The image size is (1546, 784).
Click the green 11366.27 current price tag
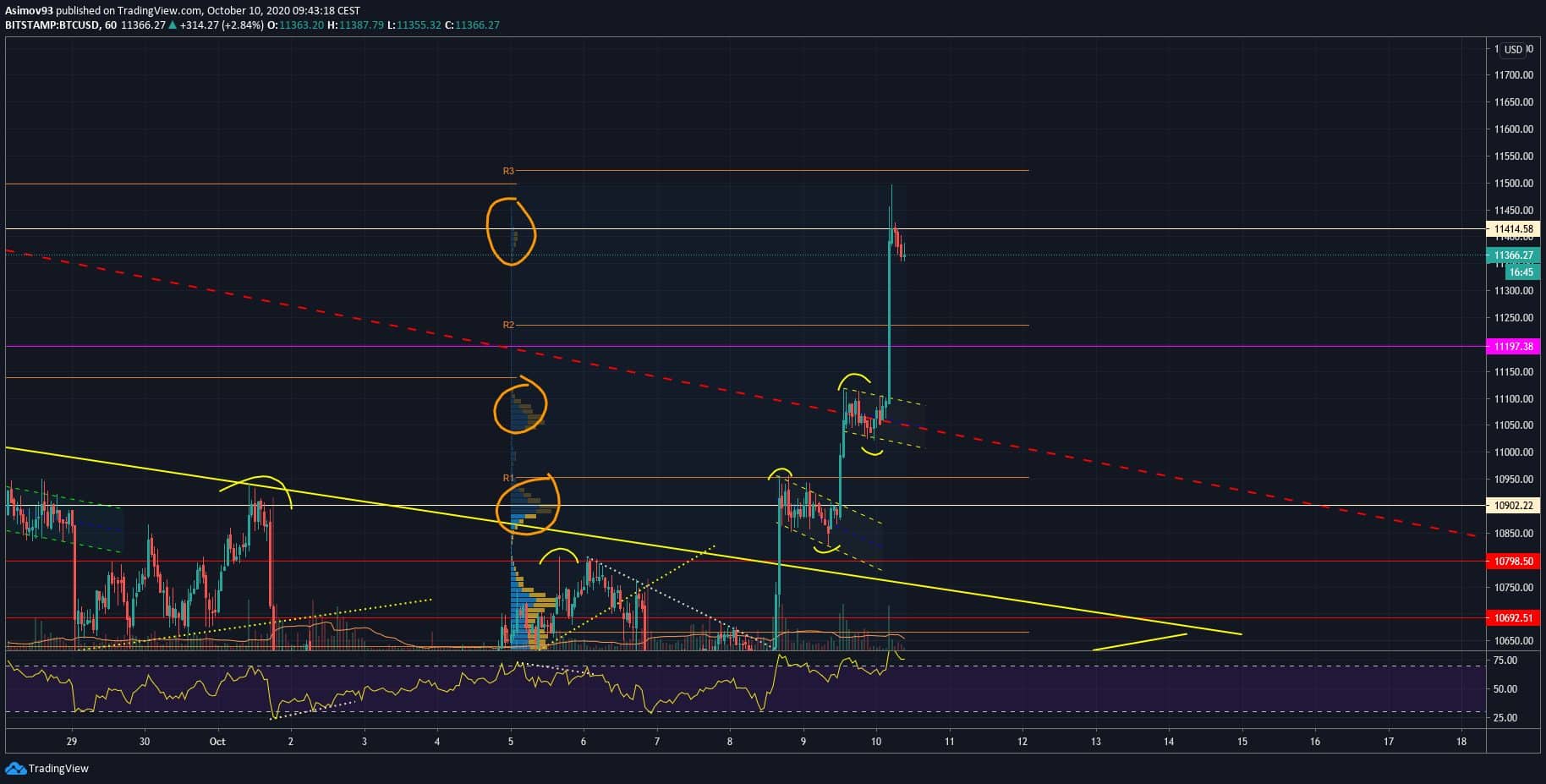(x=1513, y=255)
